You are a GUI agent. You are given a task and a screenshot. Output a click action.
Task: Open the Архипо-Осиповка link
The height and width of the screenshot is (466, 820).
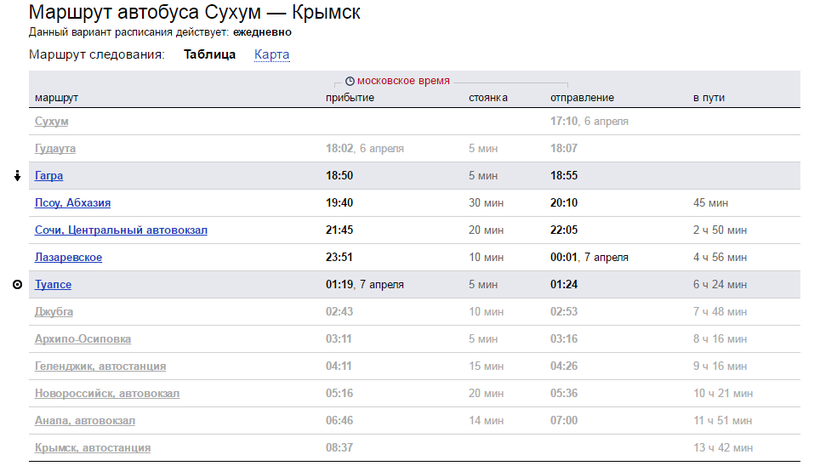[x=82, y=339]
